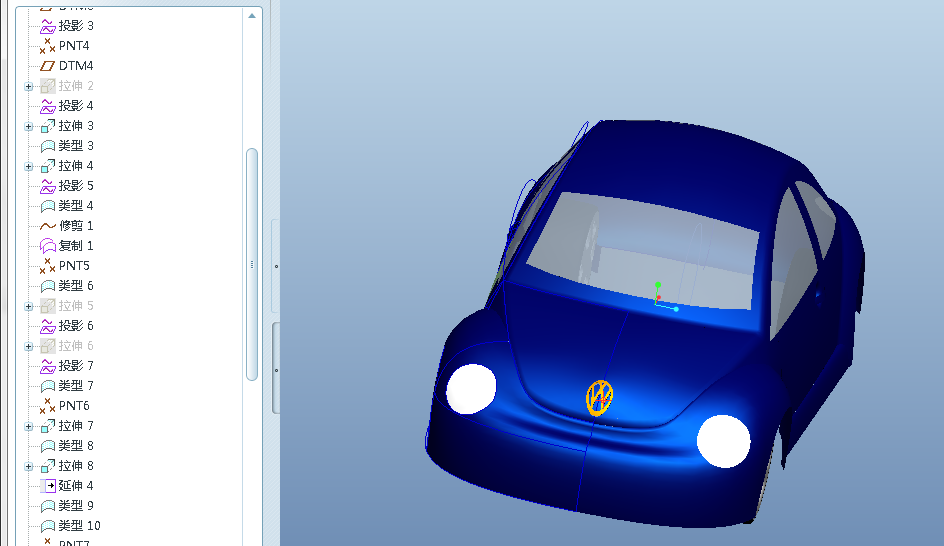Select the passenger side window of the car
This screenshot has height=546, width=944.
793,262
